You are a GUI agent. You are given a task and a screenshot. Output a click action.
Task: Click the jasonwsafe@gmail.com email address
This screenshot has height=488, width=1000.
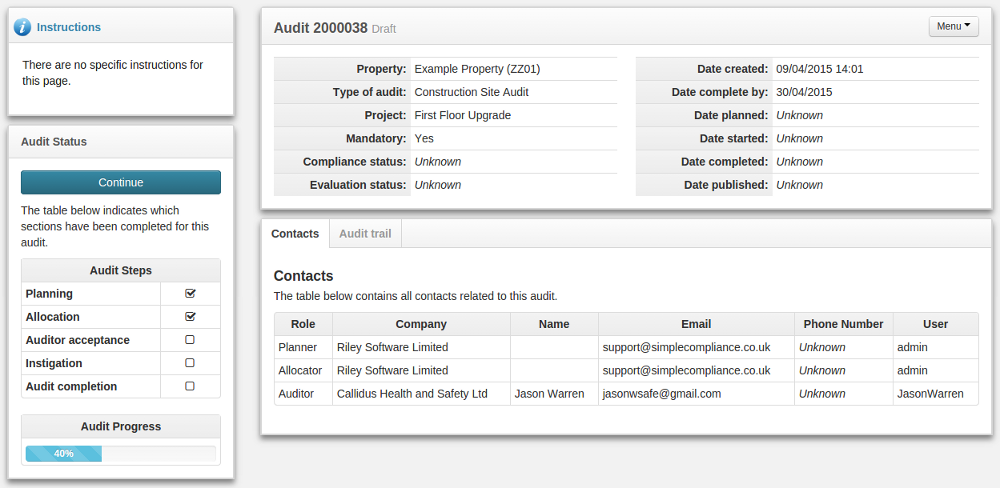[661, 394]
